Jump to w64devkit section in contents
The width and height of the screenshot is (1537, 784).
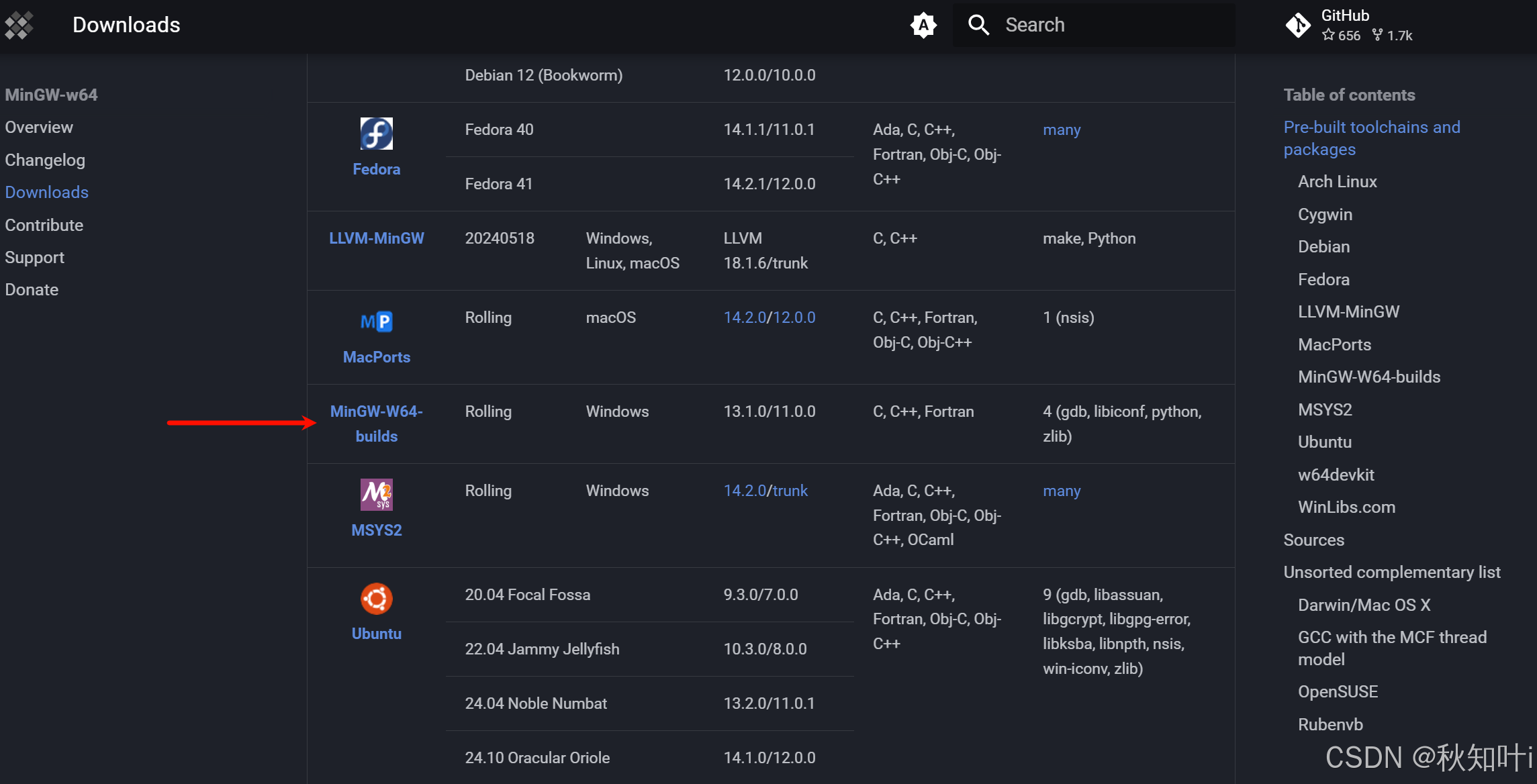pyautogui.click(x=1336, y=475)
